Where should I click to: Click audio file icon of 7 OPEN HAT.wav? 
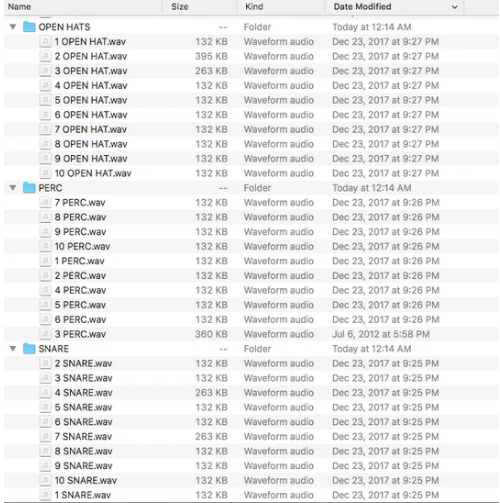(45, 129)
